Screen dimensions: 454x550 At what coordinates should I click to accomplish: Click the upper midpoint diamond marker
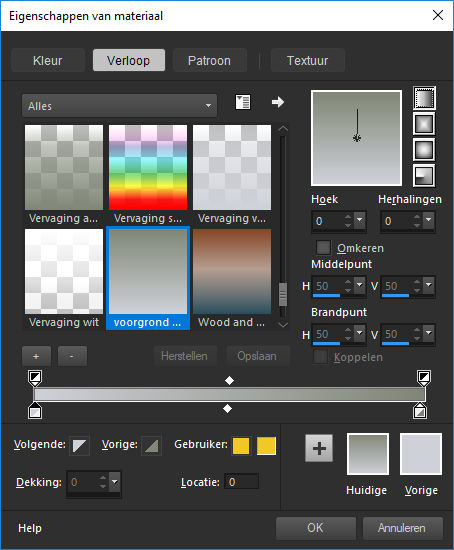point(229,381)
